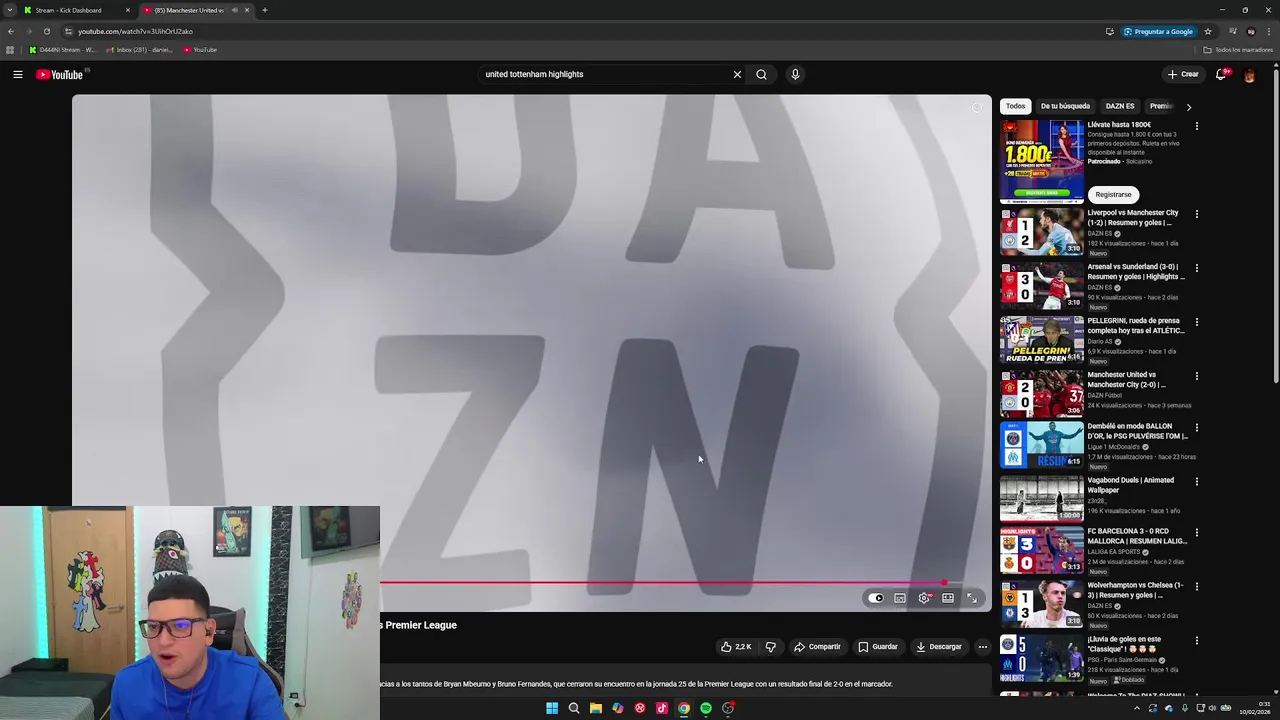Open options for Dembélé en mode BALLON video
The image size is (1280, 720).
[1196, 427]
